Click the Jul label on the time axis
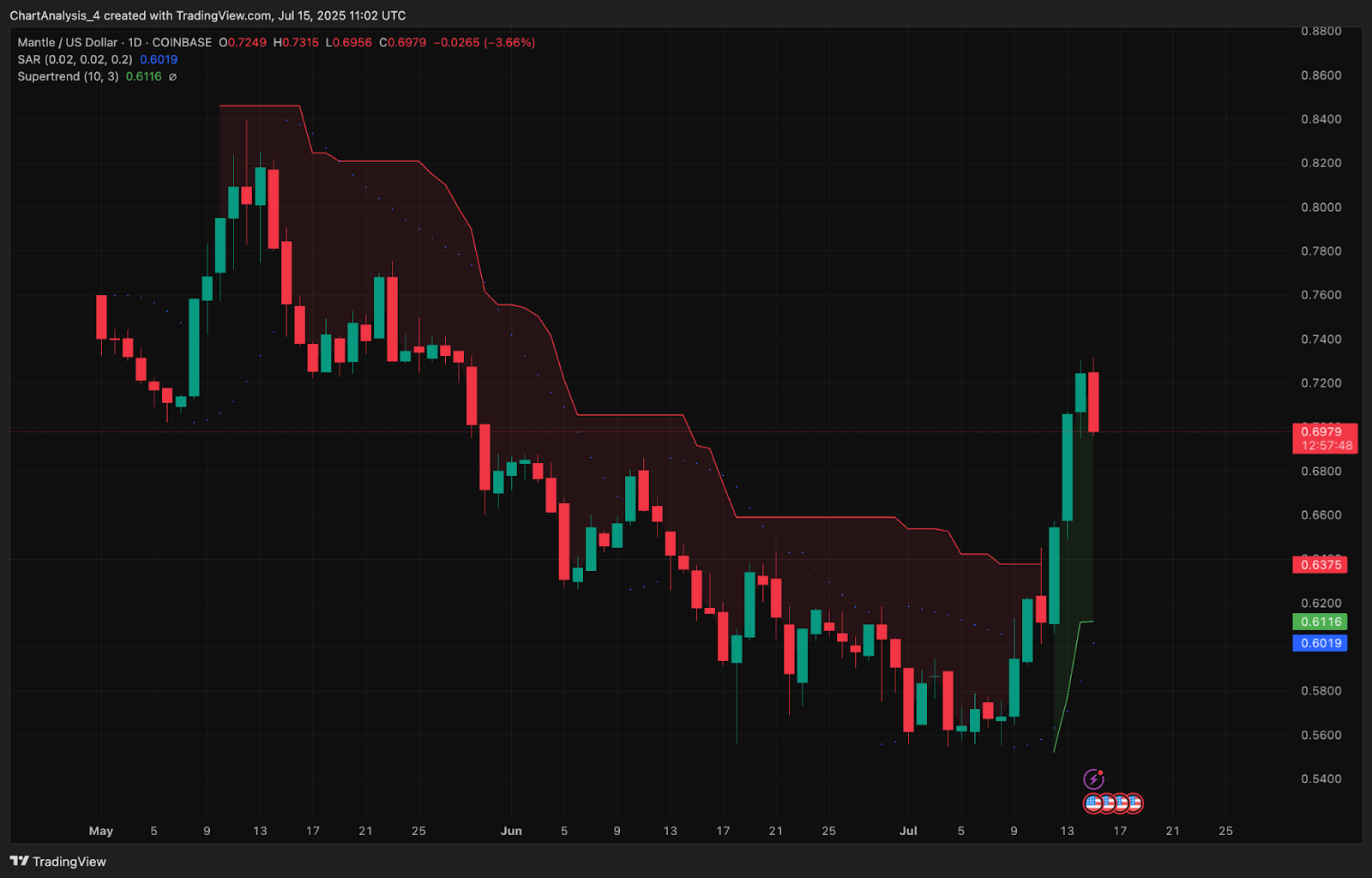The width and height of the screenshot is (1372, 878). [x=908, y=831]
